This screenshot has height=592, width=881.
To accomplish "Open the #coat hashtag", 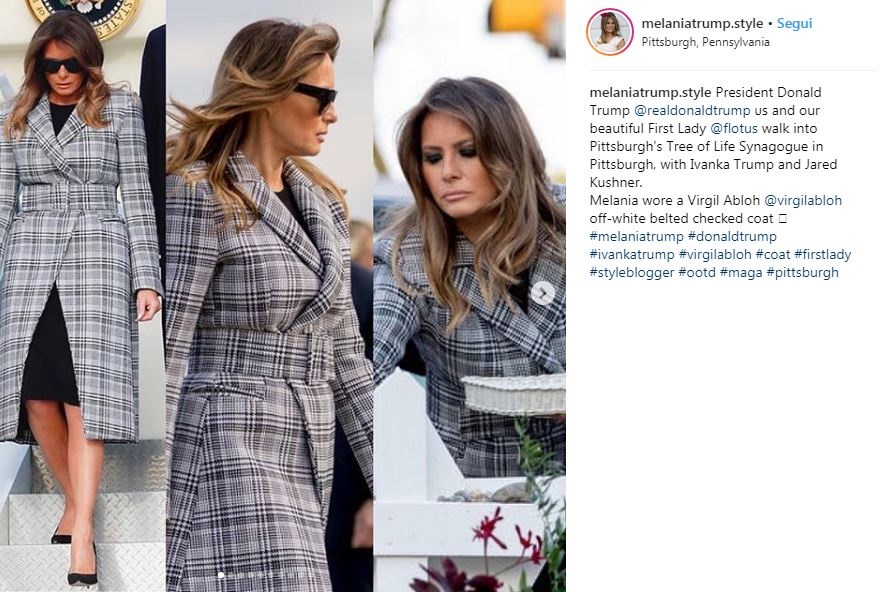I will click(x=773, y=254).
